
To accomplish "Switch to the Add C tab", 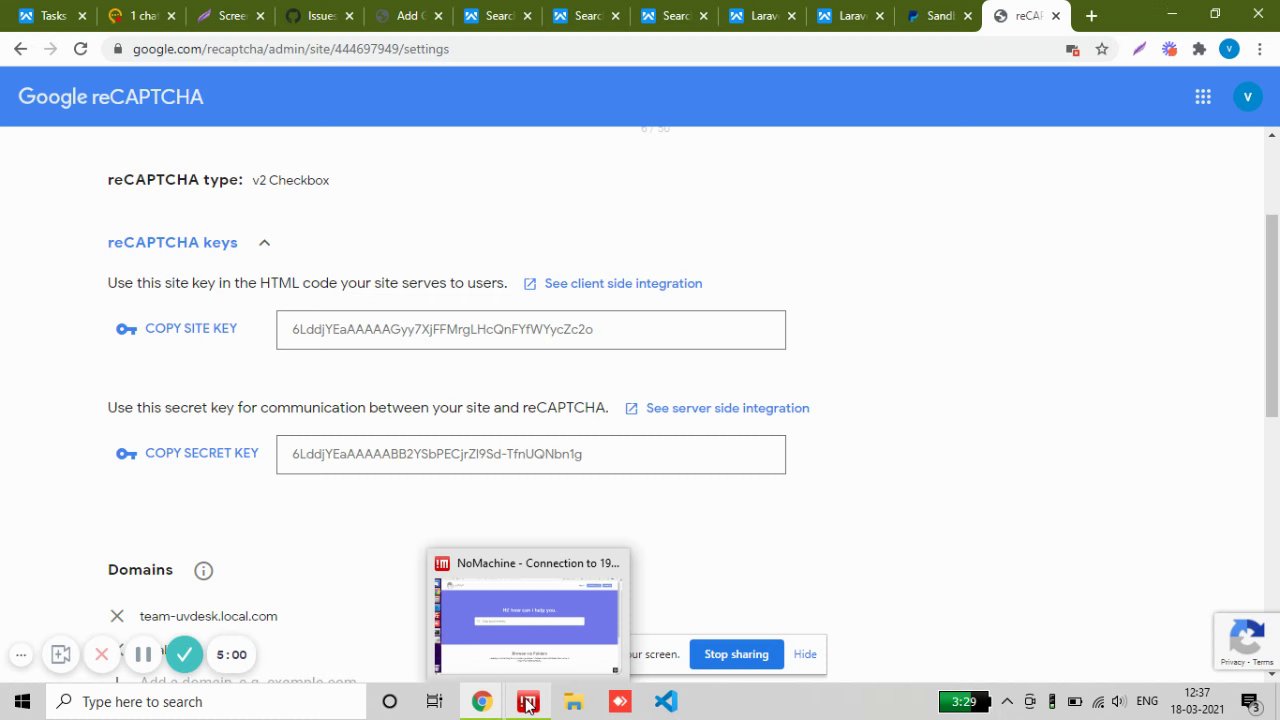I will pyautogui.click(x=405, y=16).
